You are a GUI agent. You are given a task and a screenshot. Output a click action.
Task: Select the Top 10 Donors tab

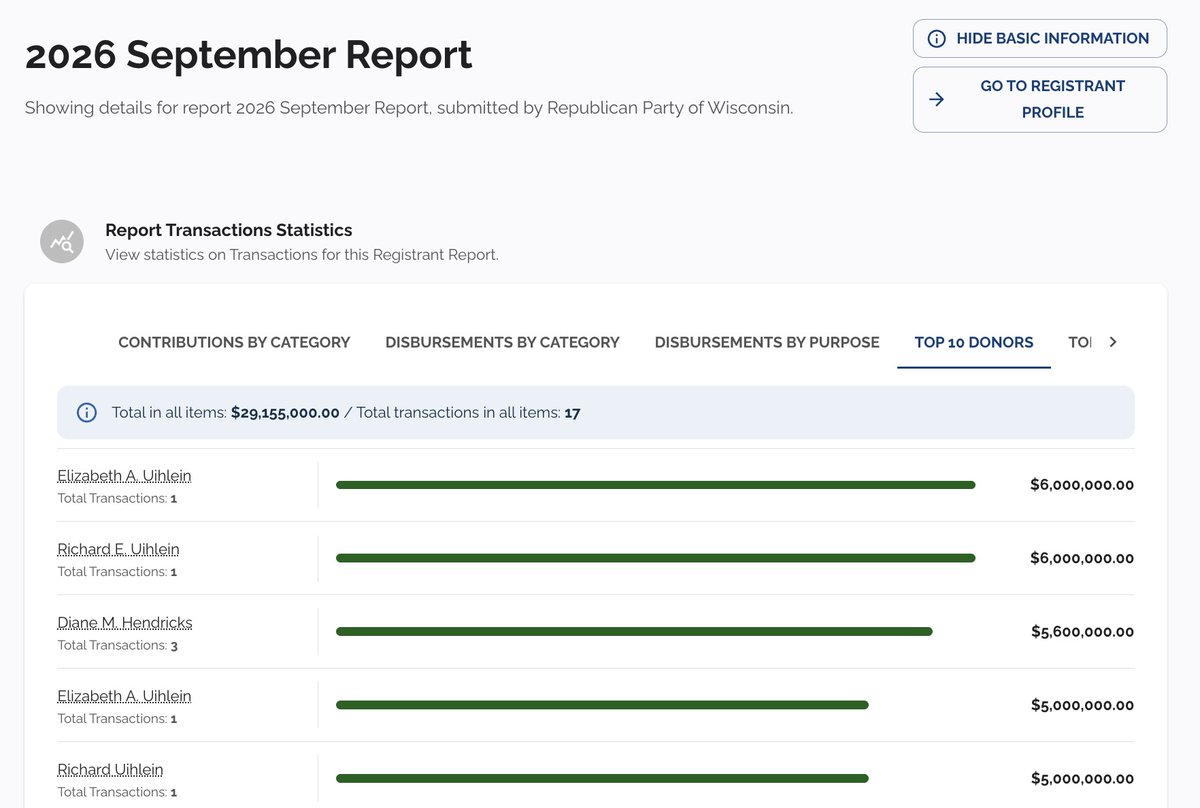click(x=974, y=342)
